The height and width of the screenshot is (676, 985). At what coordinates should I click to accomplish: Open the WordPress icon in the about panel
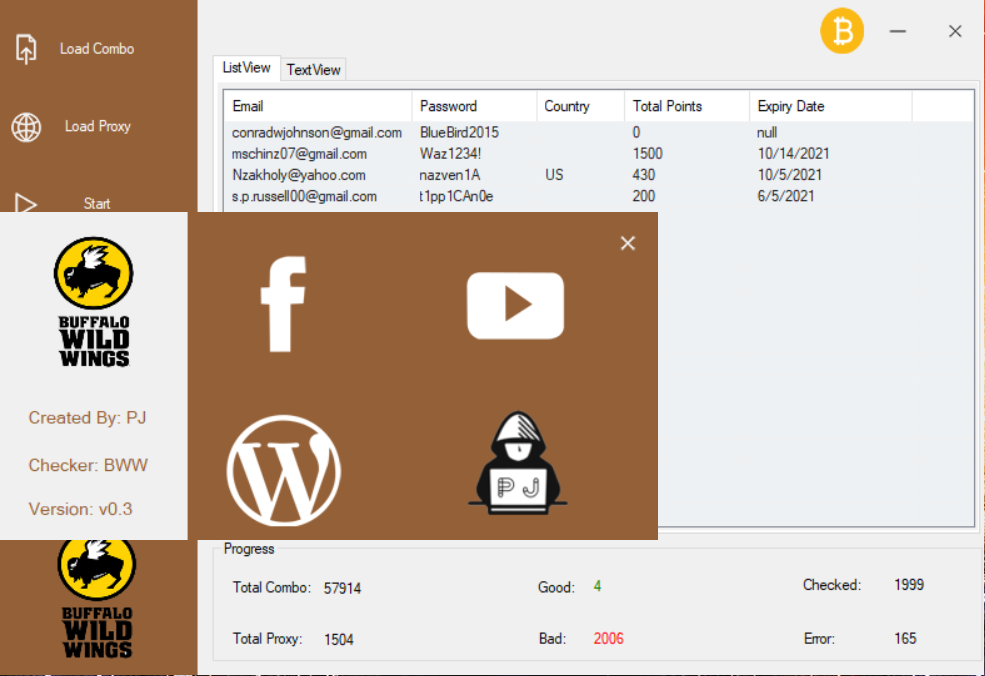tap(284, 470)
